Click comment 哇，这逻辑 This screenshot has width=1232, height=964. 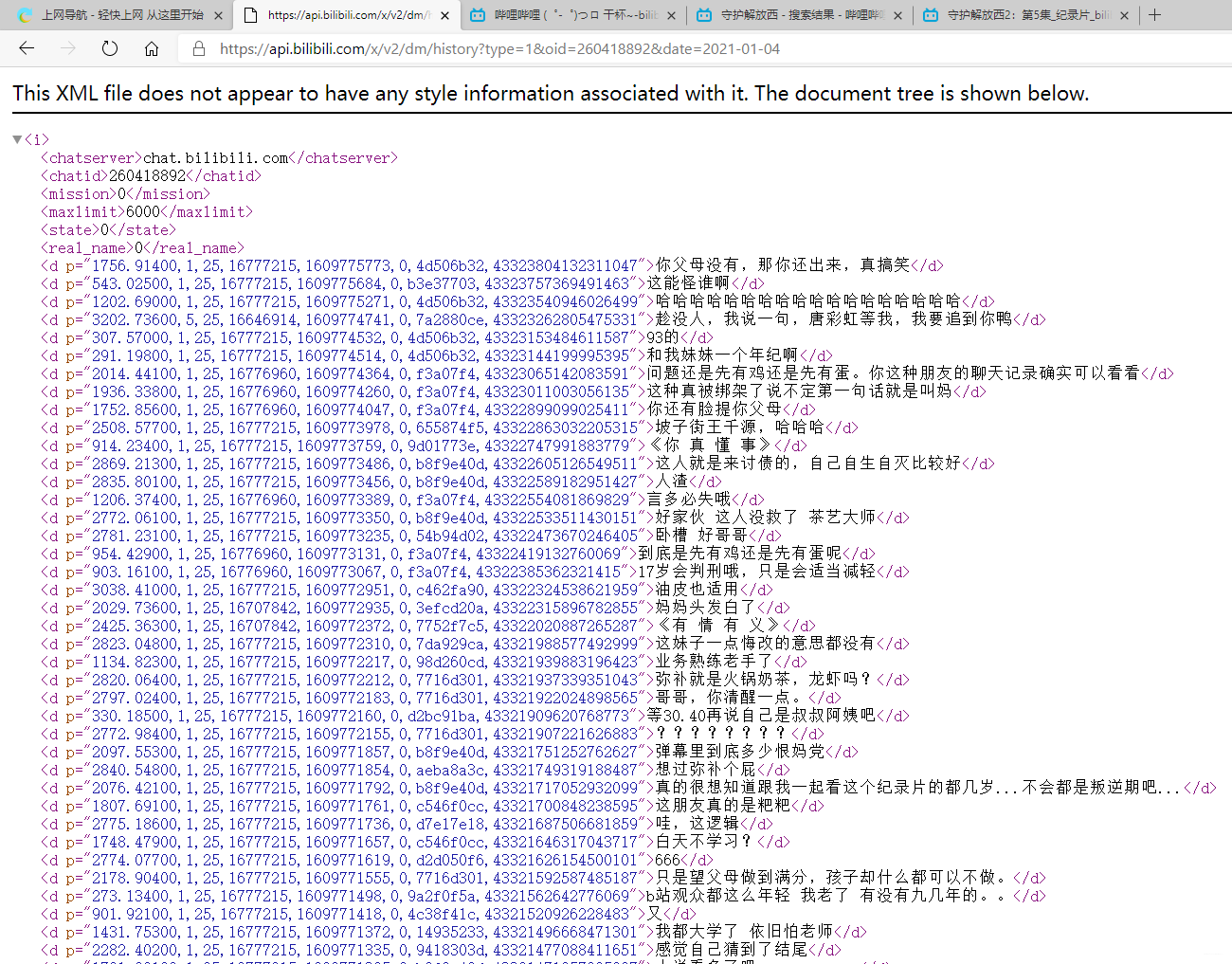(x=407, y=825)
